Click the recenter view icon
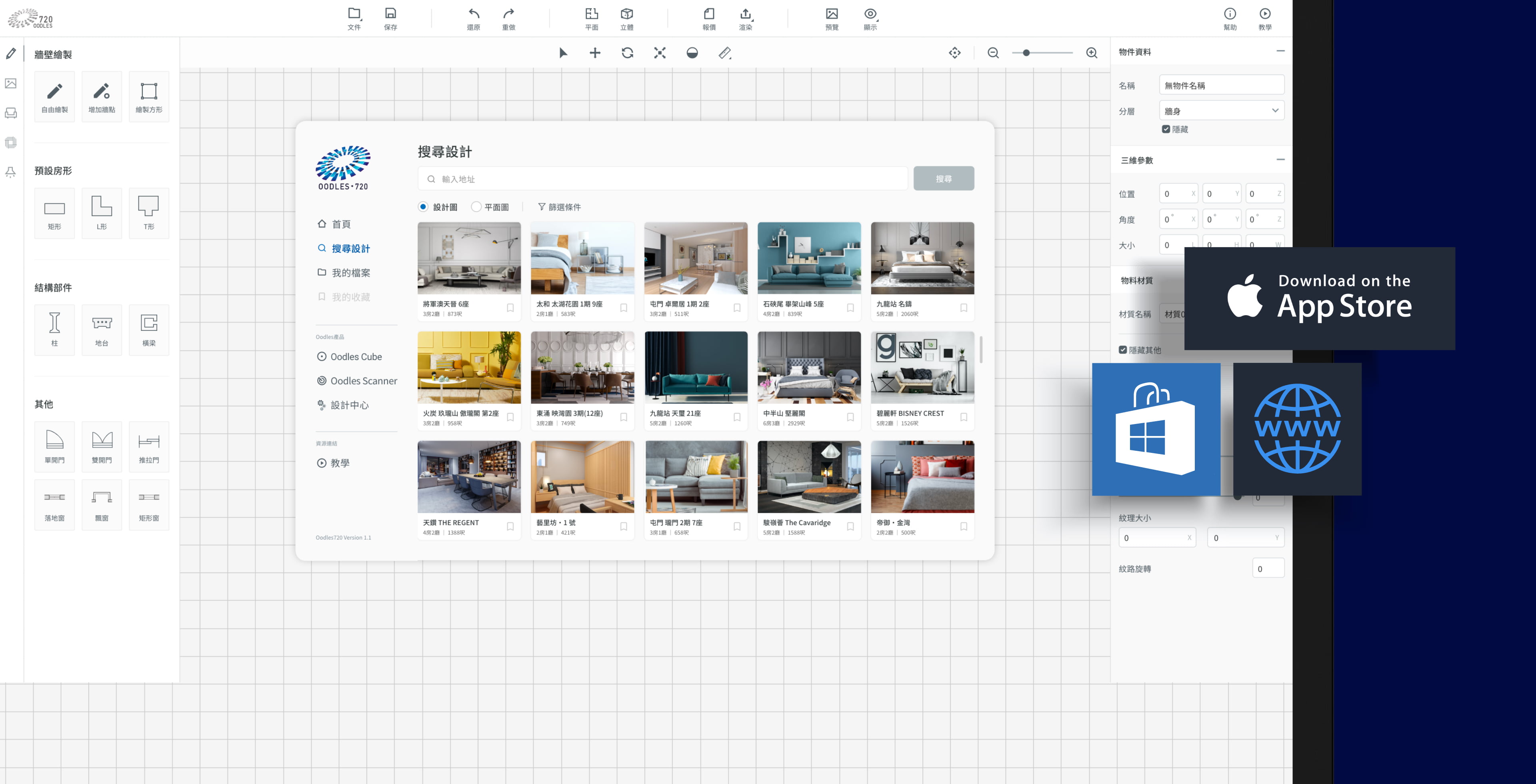1536x784 pixels. [x=955, y=53]
